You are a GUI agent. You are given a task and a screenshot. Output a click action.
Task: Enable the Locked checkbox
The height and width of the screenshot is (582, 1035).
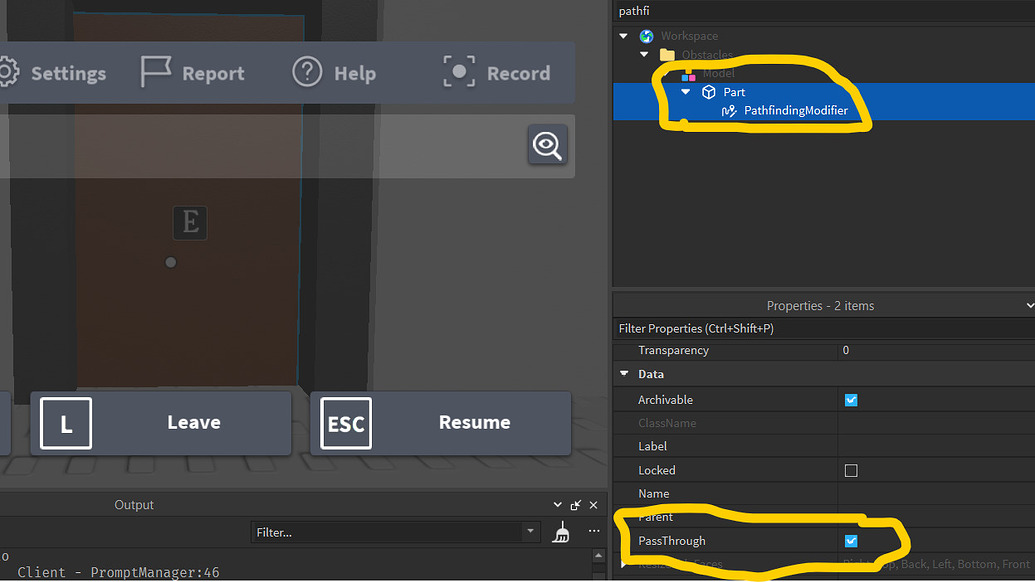(851, 469)
